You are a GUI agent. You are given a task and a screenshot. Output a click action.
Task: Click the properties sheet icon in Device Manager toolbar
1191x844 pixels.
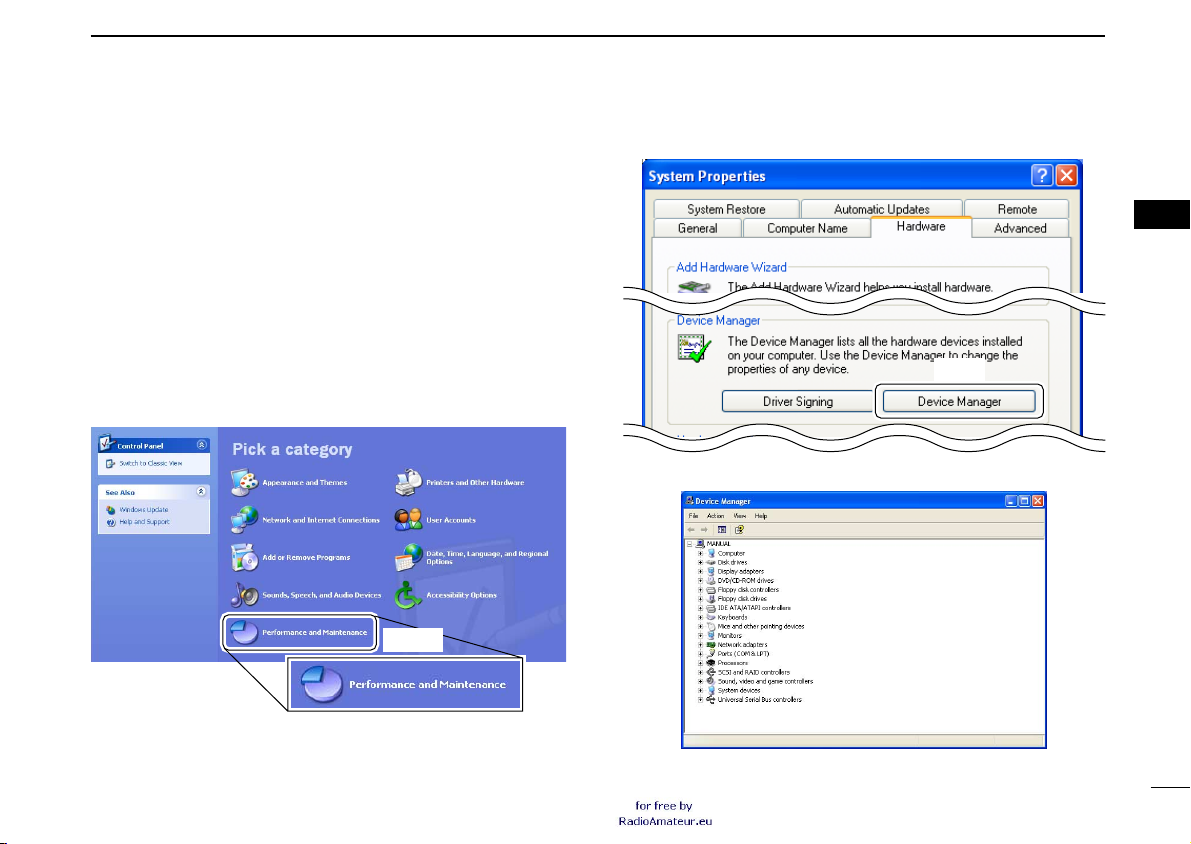coord(722,529)
